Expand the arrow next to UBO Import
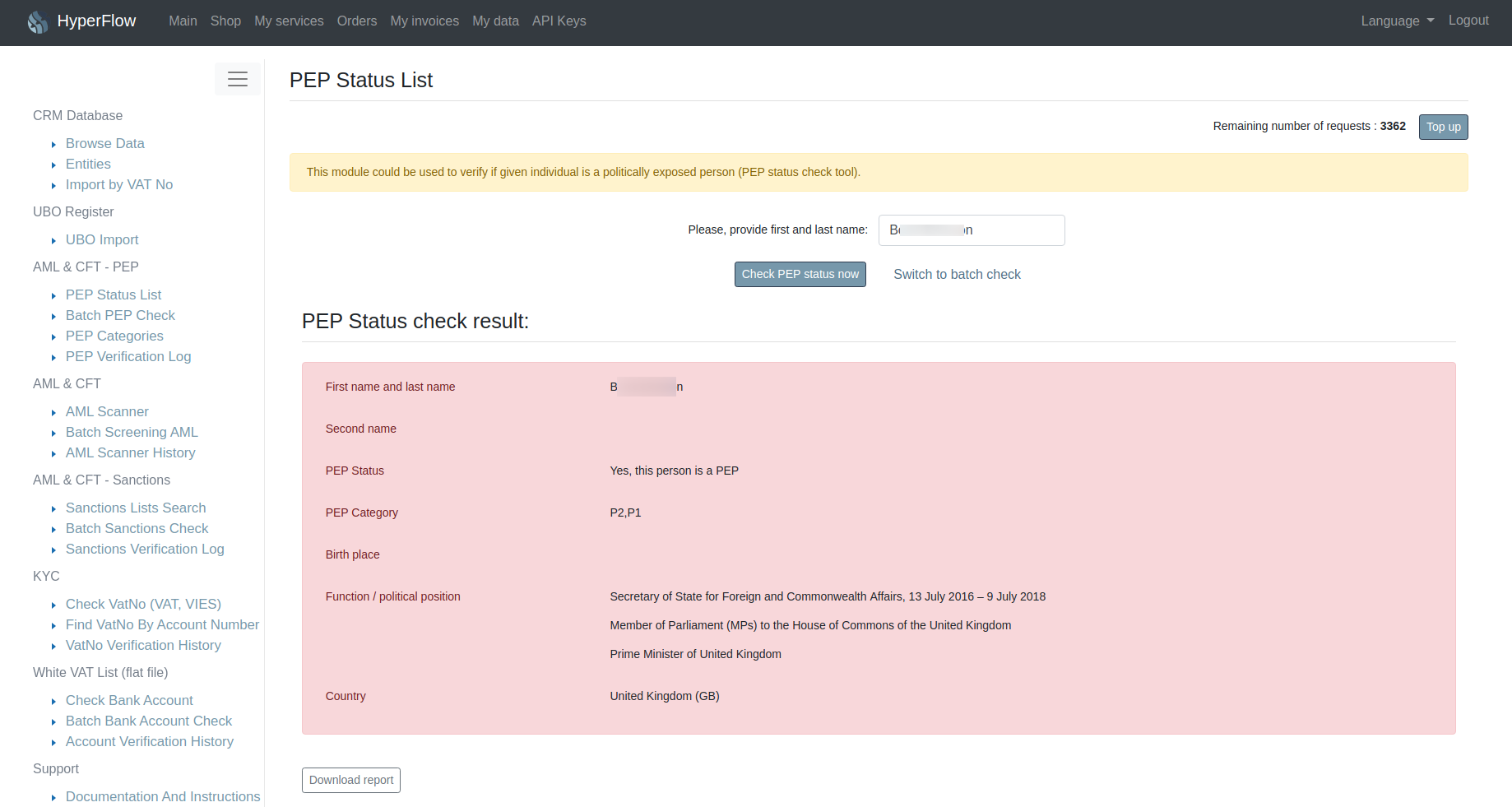Viewport: 1512px width, 807px height. [x=53, y=239]
